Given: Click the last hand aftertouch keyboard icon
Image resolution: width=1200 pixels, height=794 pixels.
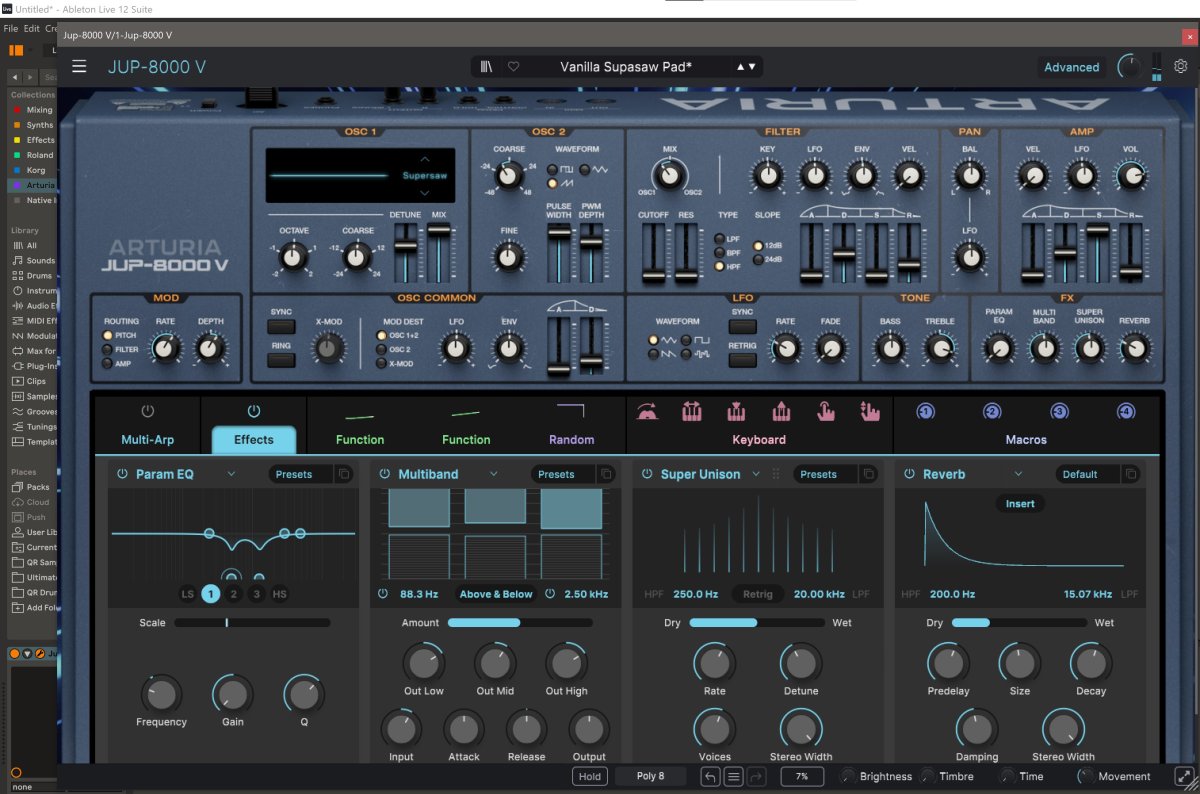Looking at the screenshot, I should coord(869,411).
